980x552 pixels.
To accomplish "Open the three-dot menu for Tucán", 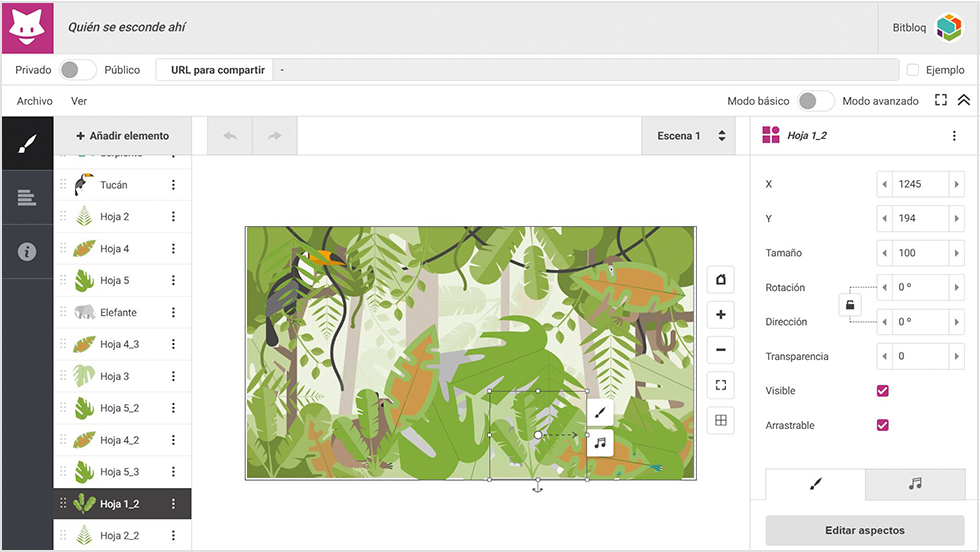I will coord(173,184).
